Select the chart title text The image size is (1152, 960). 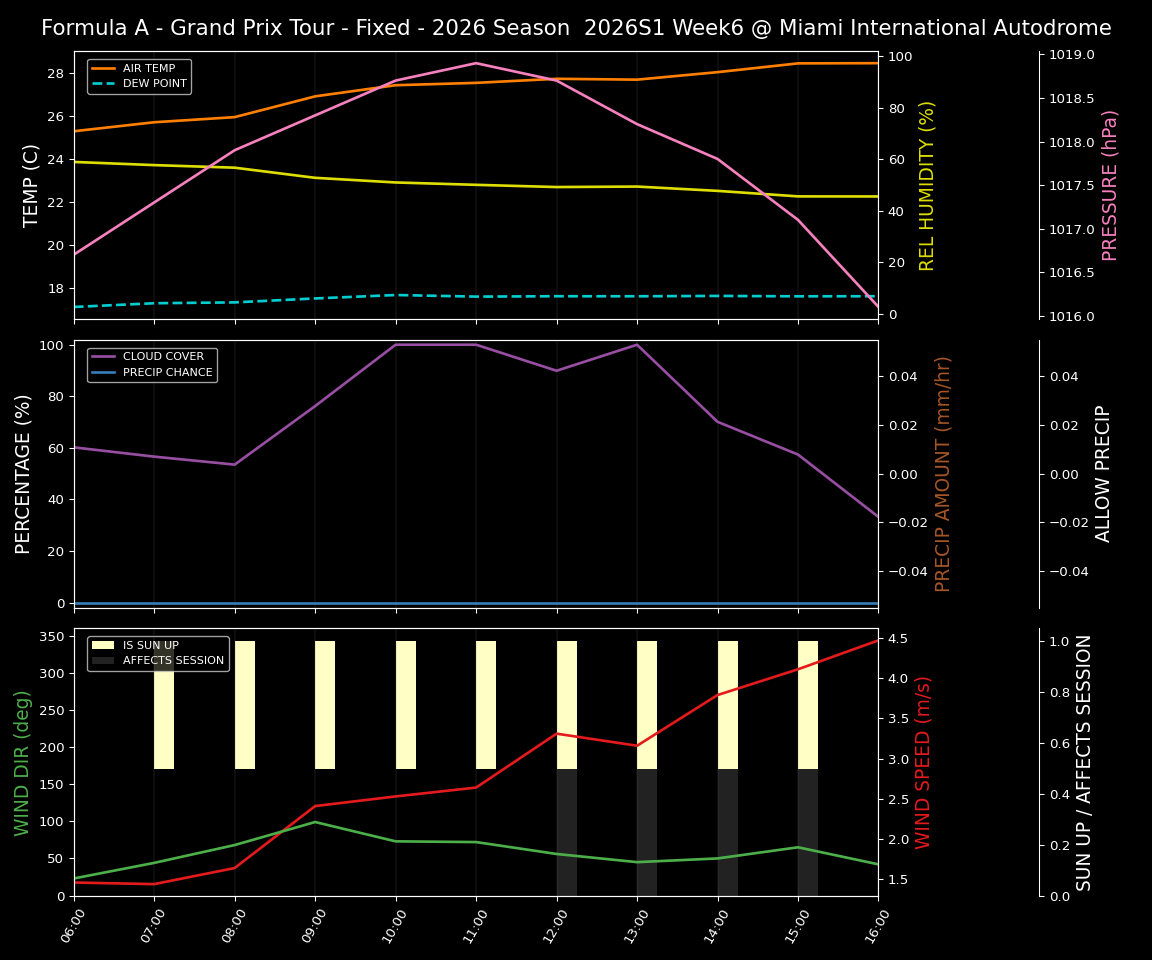point(576,28)
